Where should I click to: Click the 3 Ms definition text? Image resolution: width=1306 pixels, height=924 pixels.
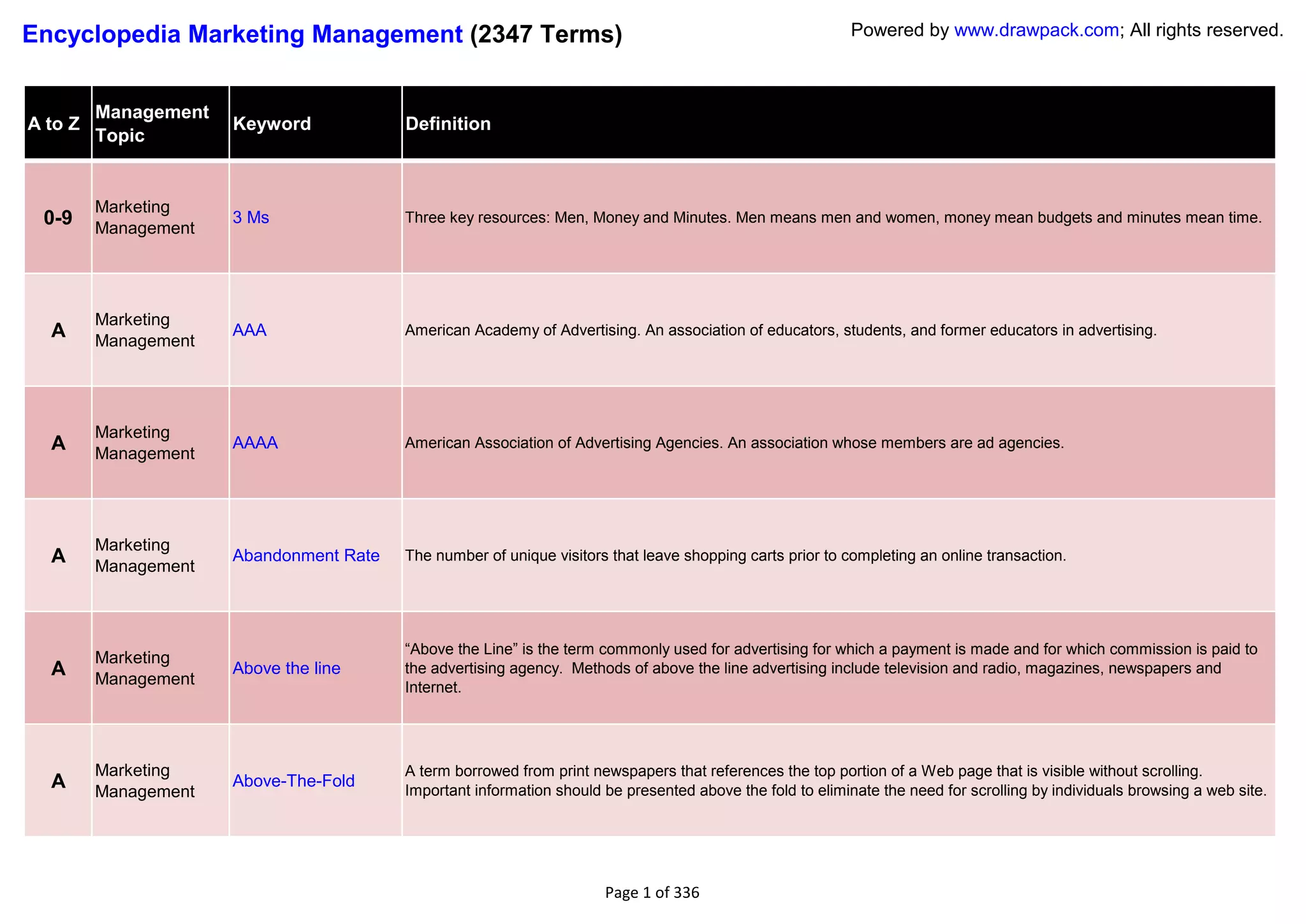(x=833, y=217)
